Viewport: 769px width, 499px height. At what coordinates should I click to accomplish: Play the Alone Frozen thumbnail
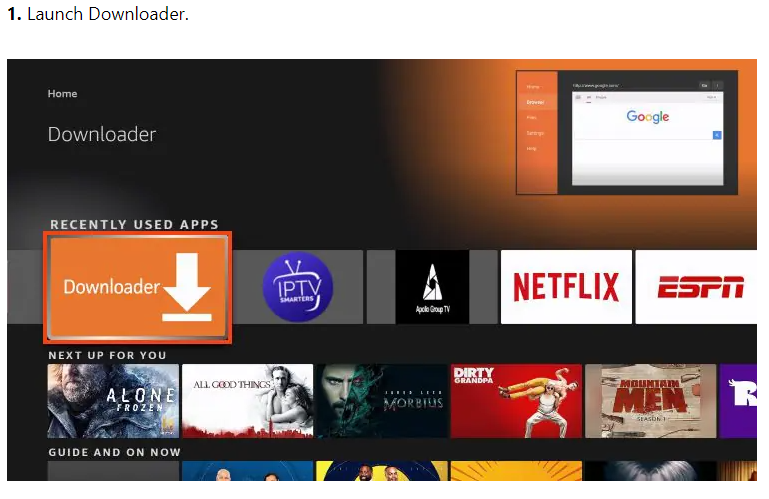[113, 401]
